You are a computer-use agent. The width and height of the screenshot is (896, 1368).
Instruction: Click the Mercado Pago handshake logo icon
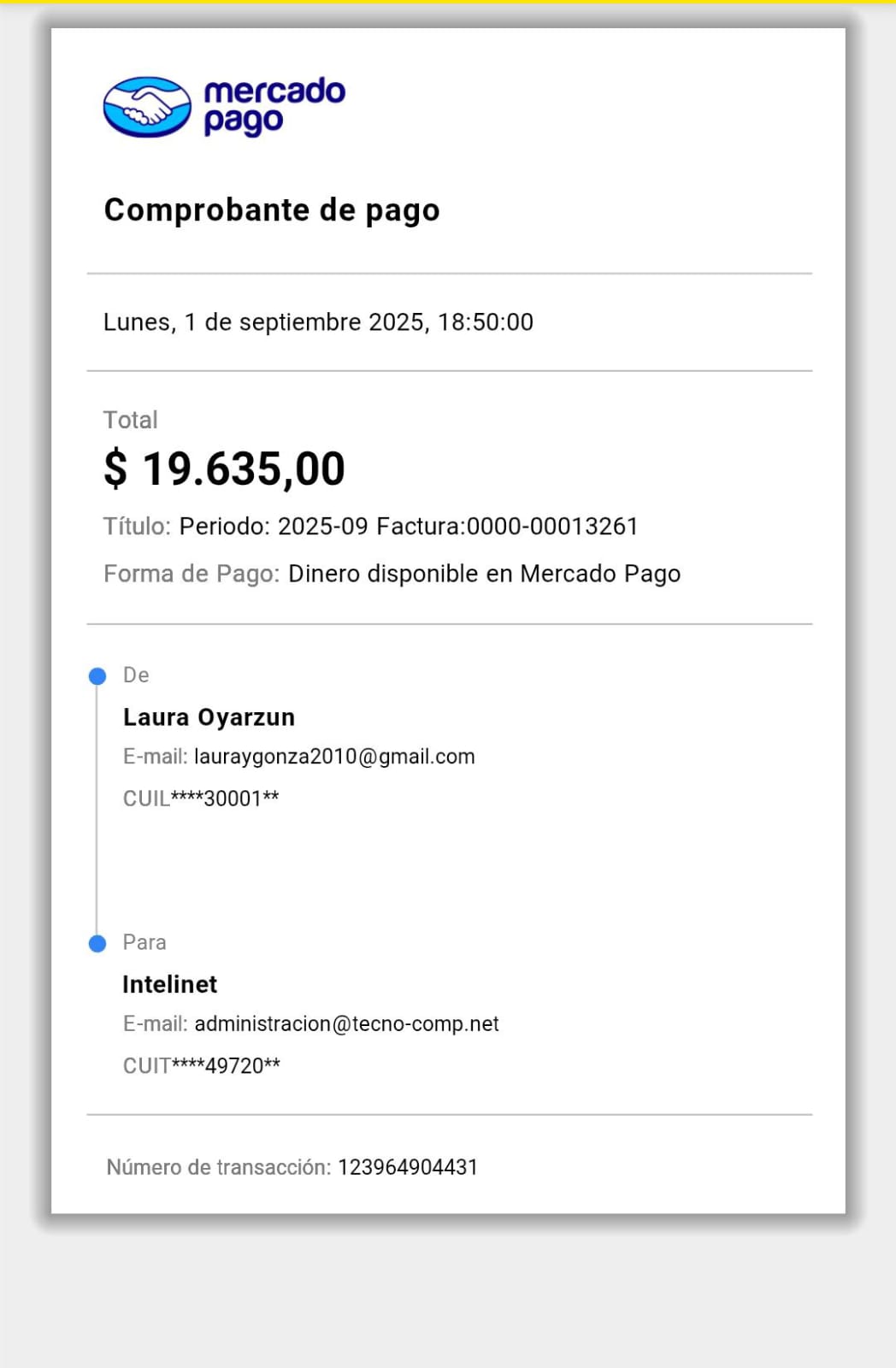147,107
